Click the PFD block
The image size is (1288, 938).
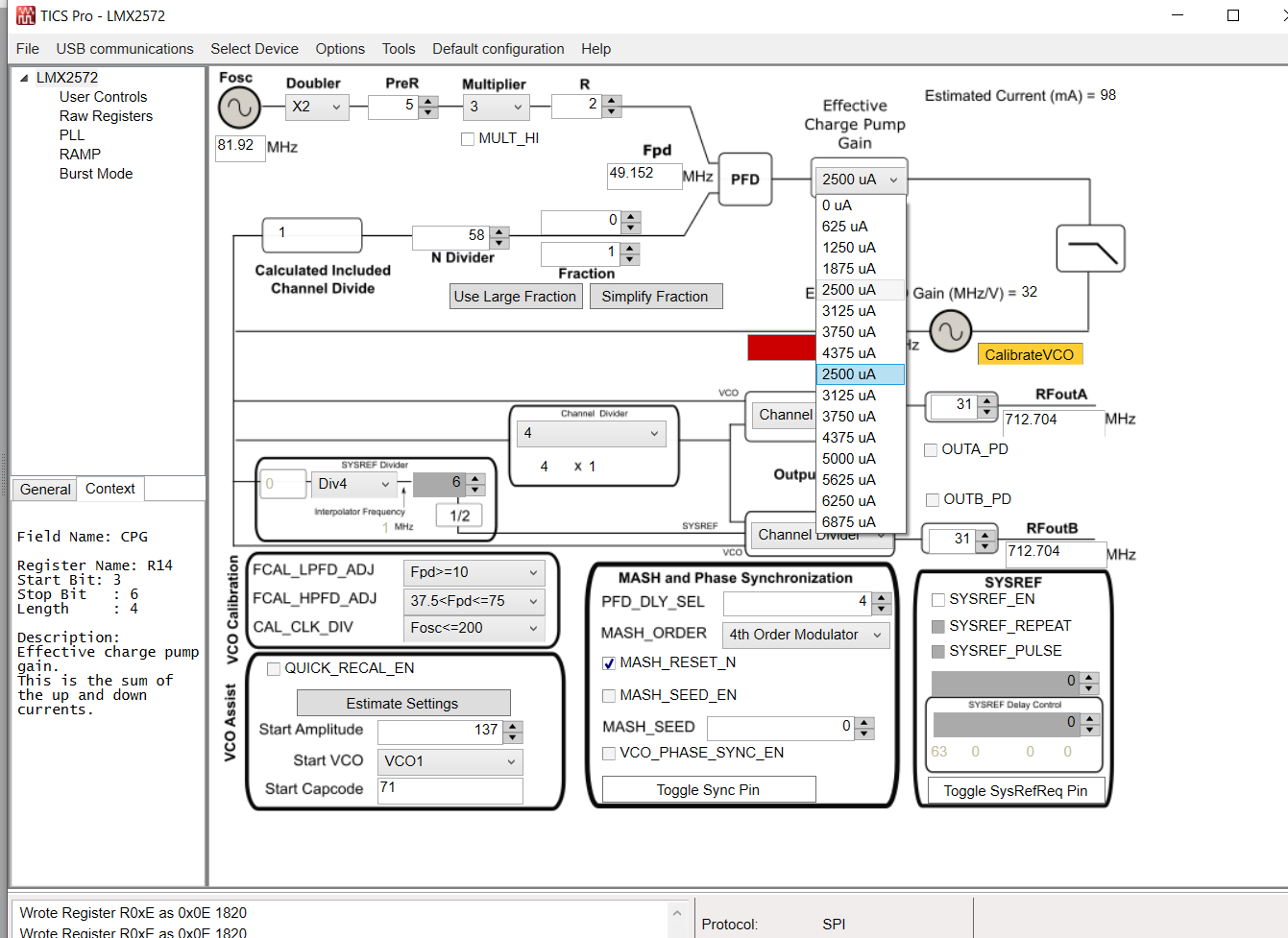click(745, 180)
